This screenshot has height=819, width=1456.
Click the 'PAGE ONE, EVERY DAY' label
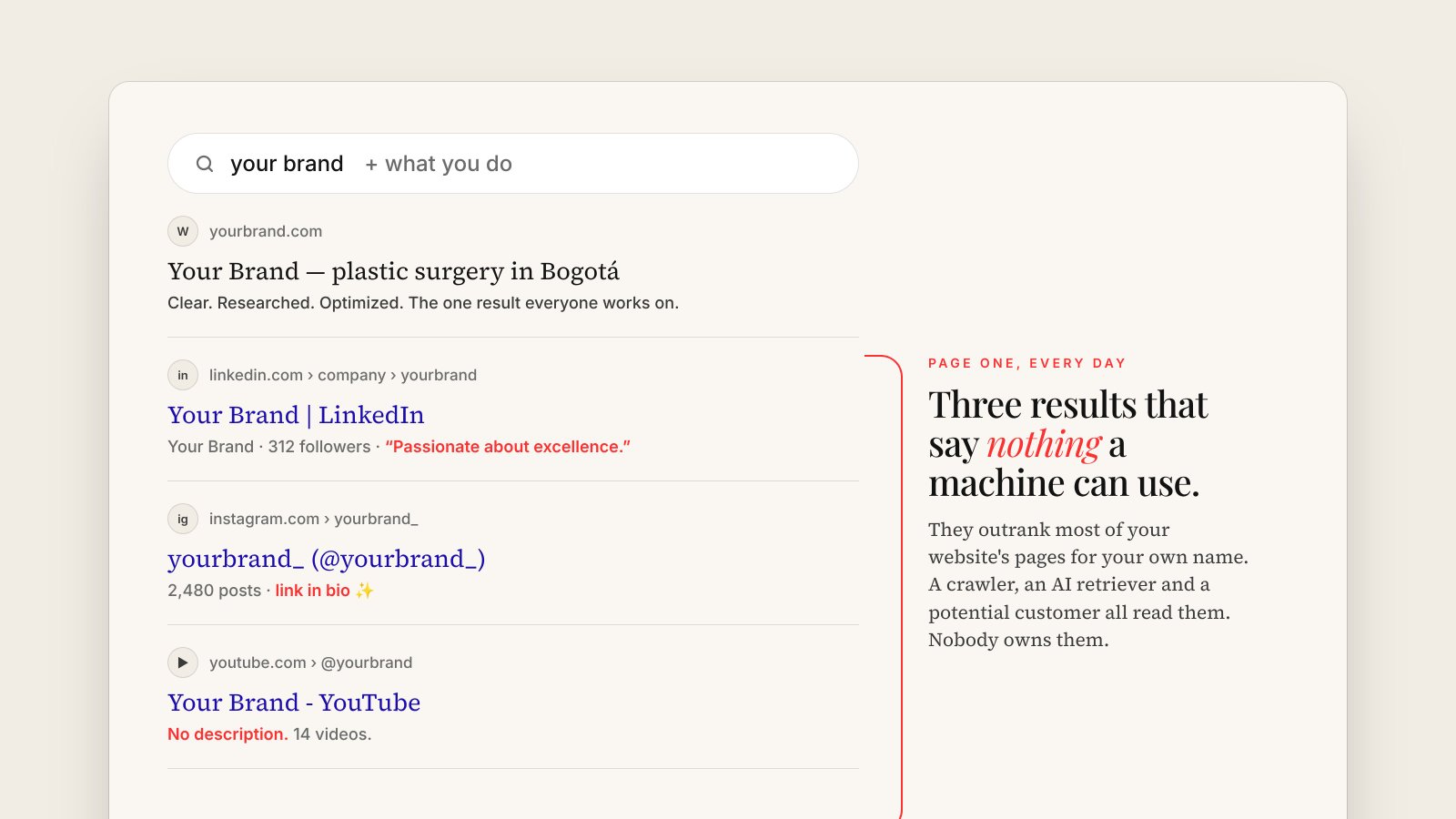tap(1027, 363)
